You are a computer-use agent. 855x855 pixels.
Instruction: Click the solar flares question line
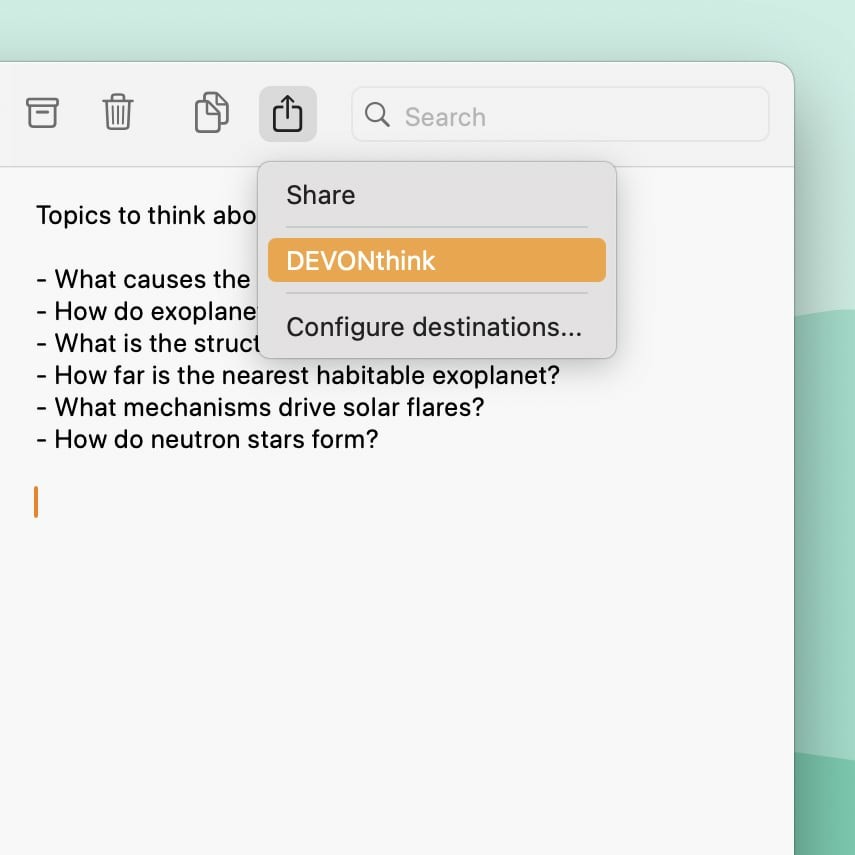pyautogui.click(x=268, y=407)
